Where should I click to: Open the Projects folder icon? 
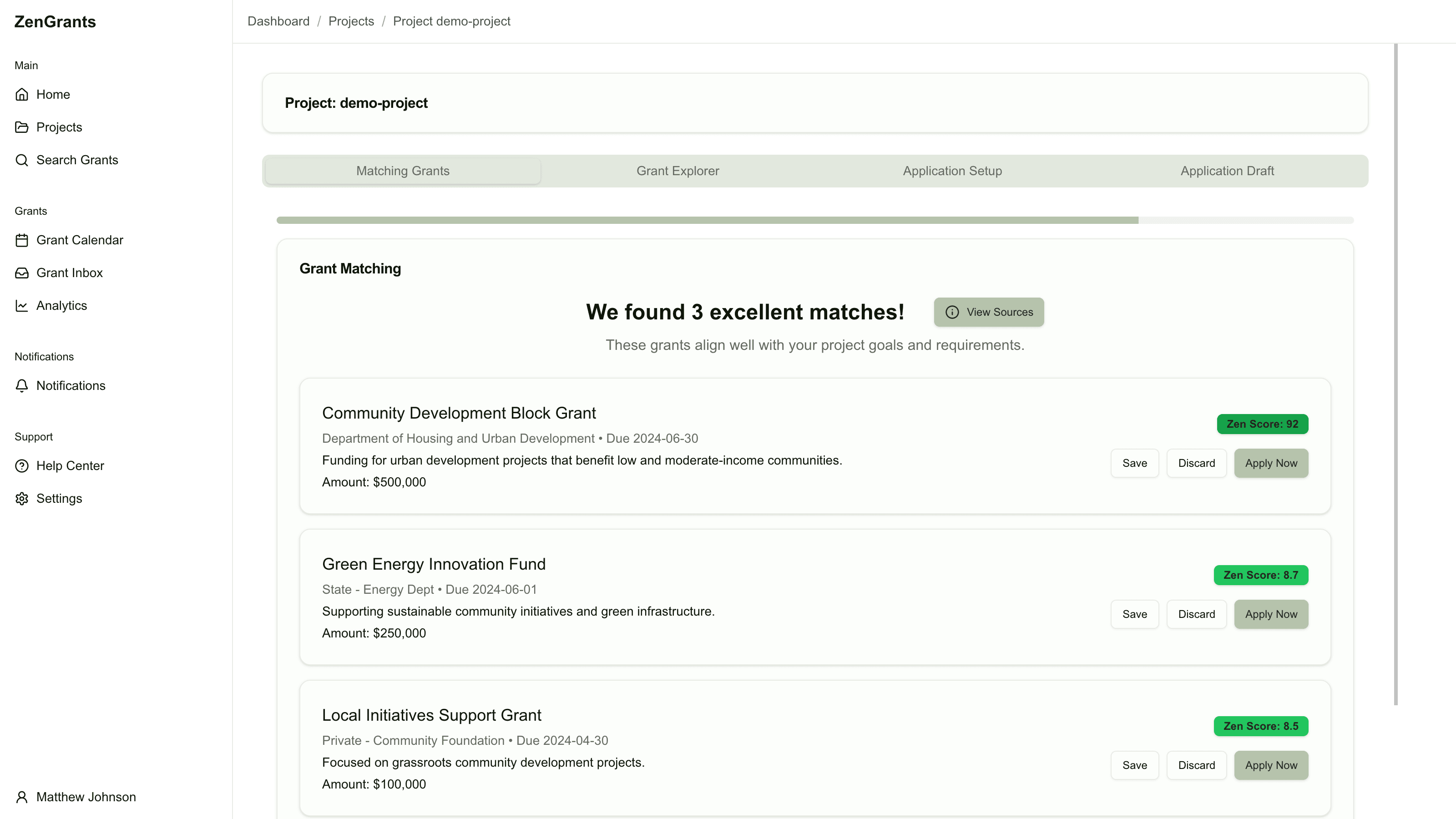click(x=22, y=127)
